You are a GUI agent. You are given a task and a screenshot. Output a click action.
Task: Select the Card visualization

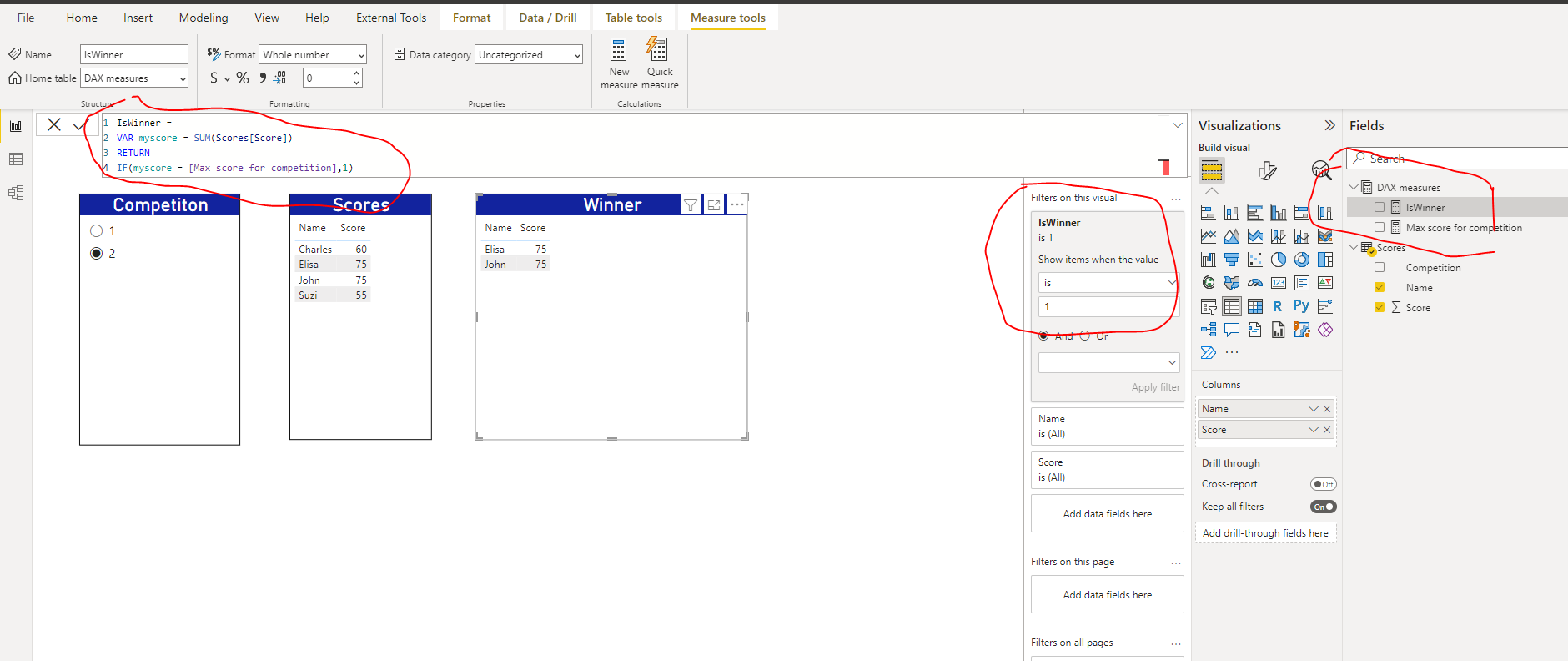pyautogui.click(x=1279, y=283)
